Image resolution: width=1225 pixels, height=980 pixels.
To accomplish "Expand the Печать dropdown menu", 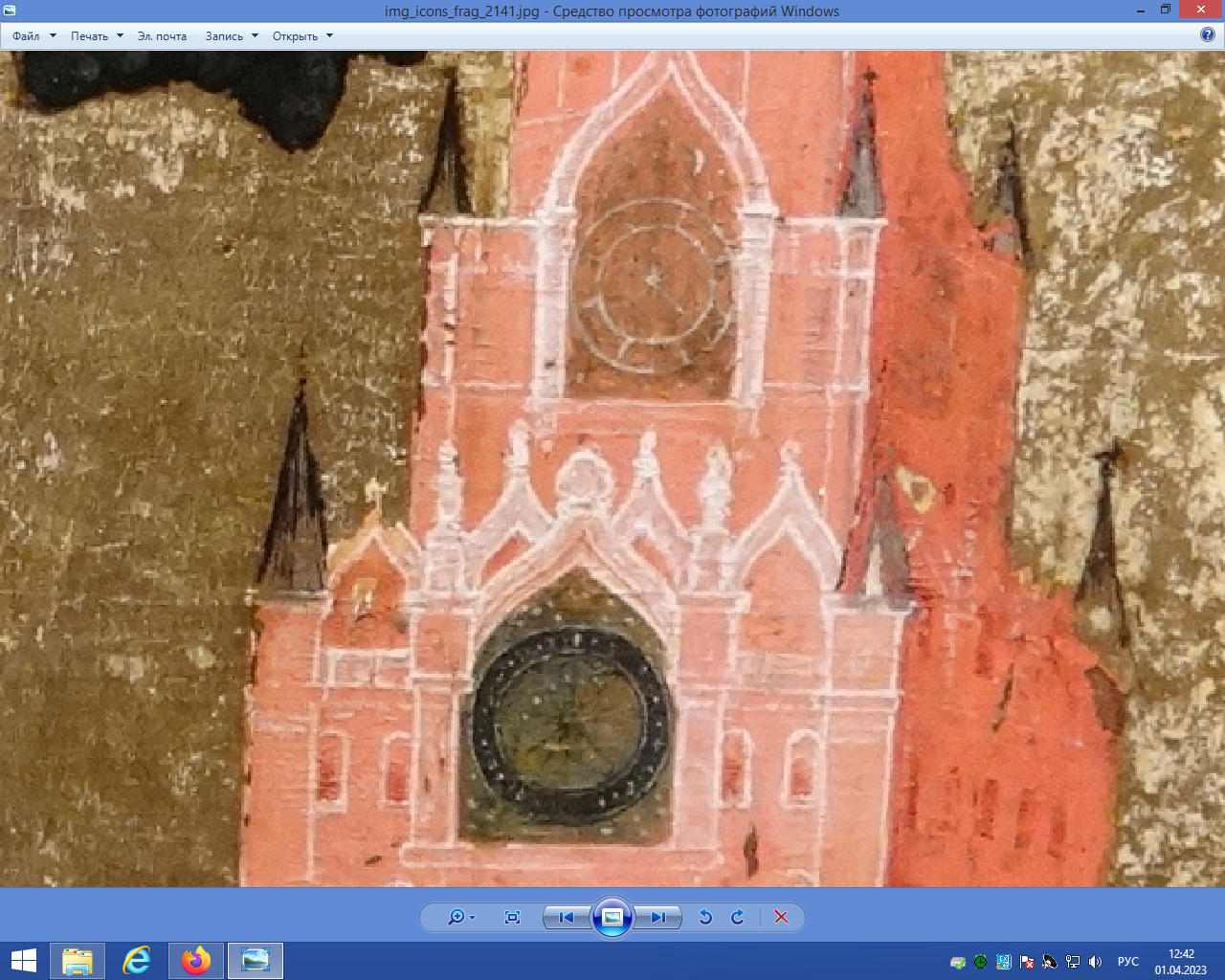I will coord(97,36).
